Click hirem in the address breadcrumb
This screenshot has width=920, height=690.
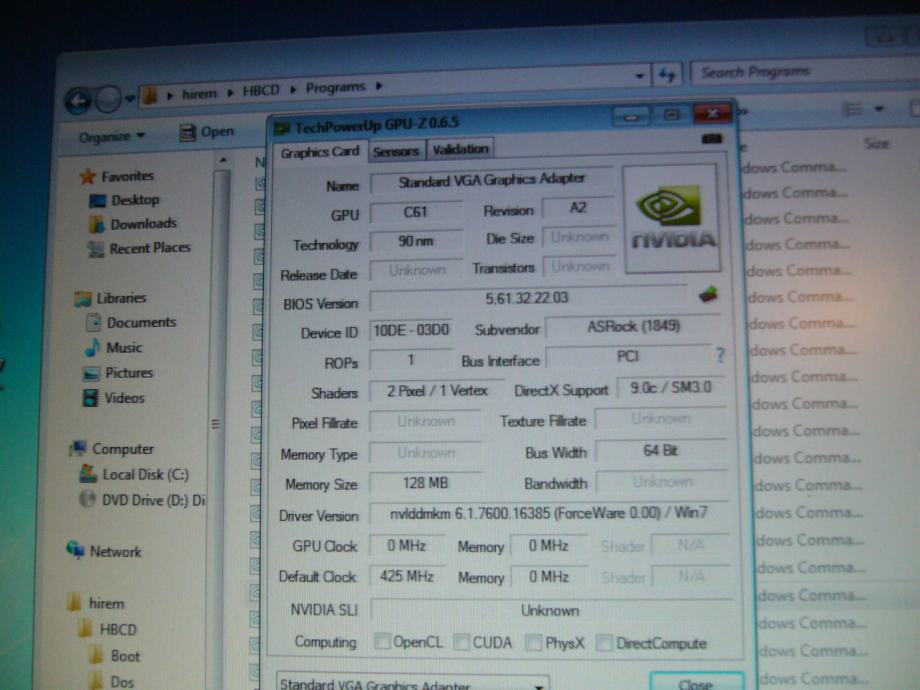pyautogui.click(x=199, y=93)
